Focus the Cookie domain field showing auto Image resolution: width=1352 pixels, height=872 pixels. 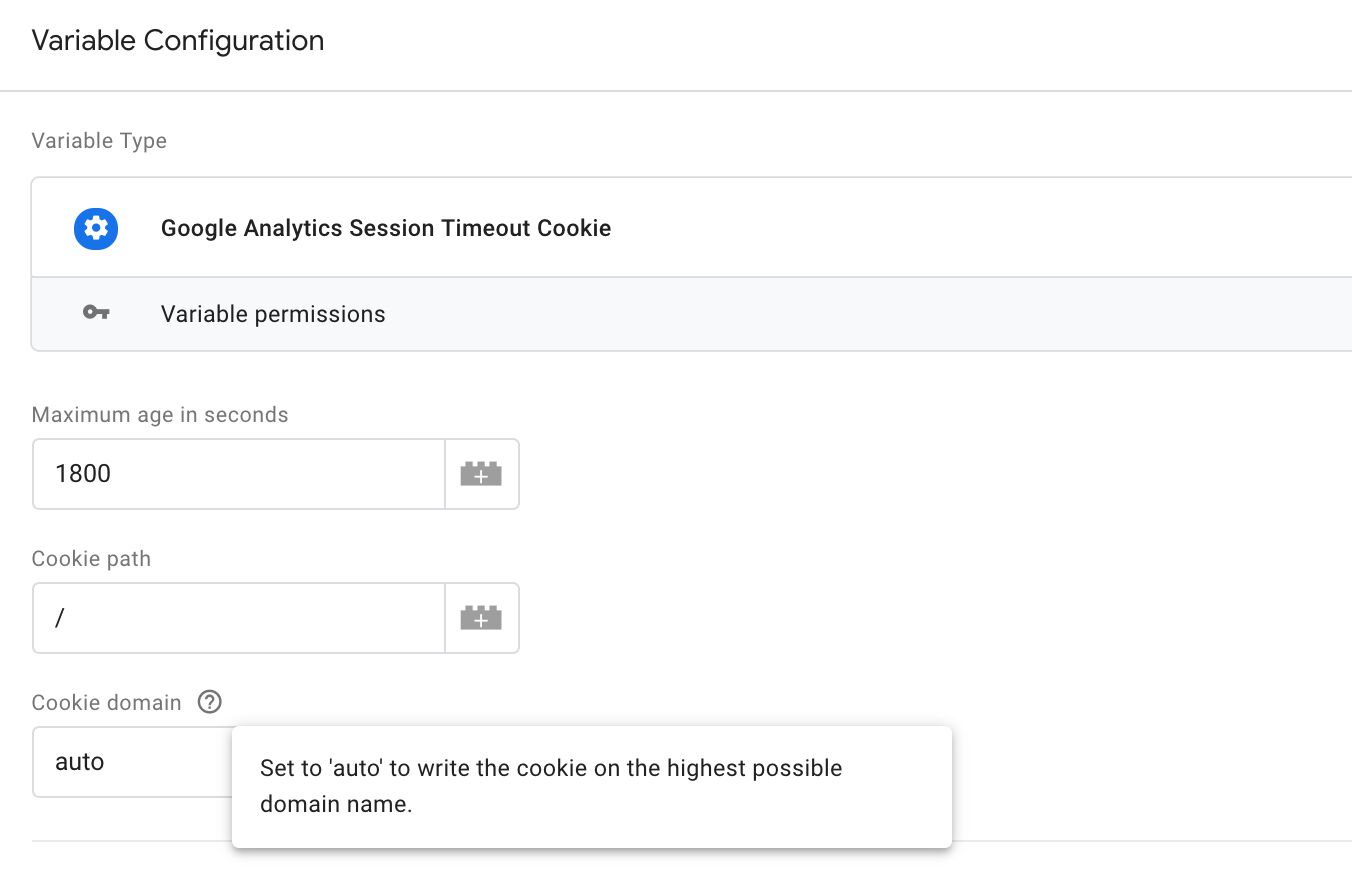(133, 762)
